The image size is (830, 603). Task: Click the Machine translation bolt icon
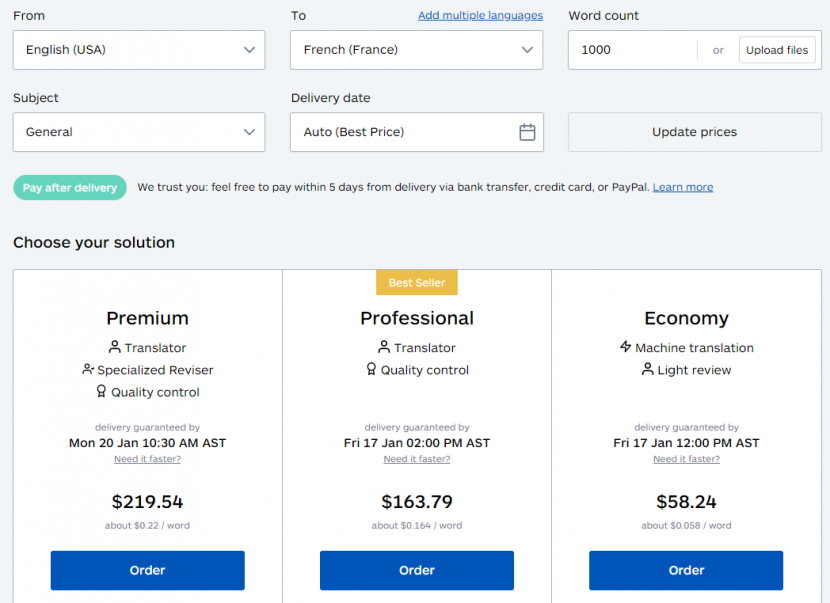coord(626,347)
